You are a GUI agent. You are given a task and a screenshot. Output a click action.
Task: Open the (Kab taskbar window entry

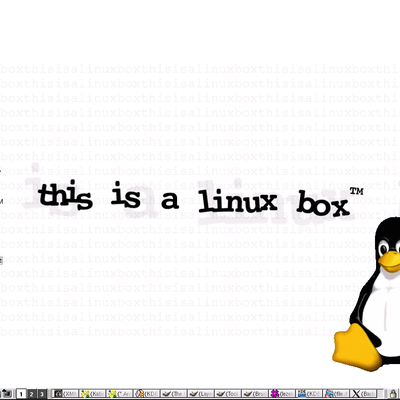(93, 394)
